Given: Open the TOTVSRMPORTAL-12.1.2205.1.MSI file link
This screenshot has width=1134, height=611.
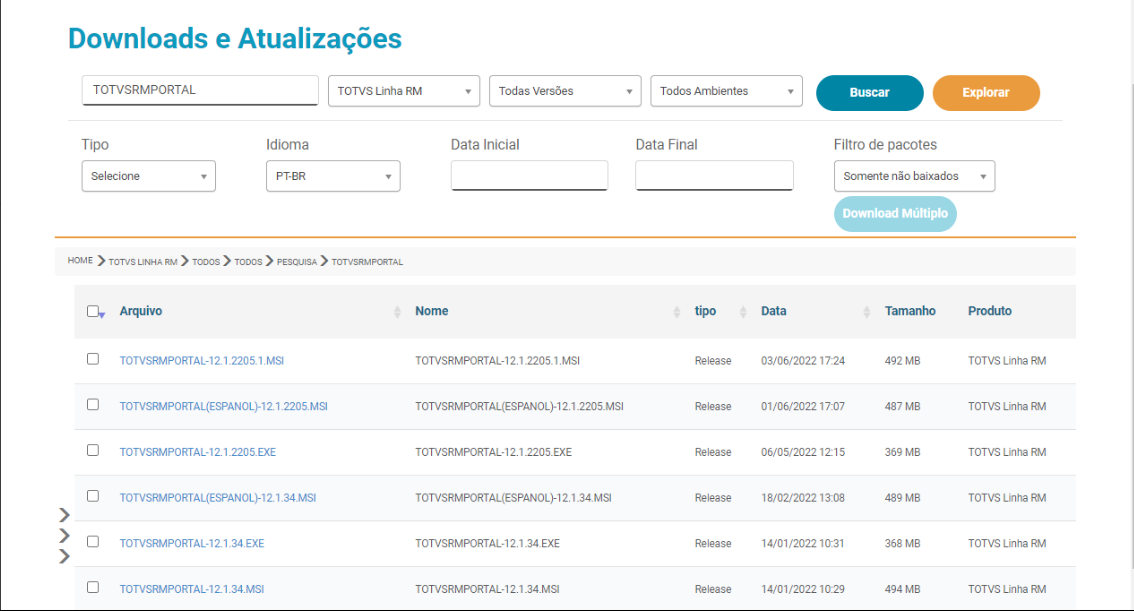Looking at the screenshot, I should [202, 361].
